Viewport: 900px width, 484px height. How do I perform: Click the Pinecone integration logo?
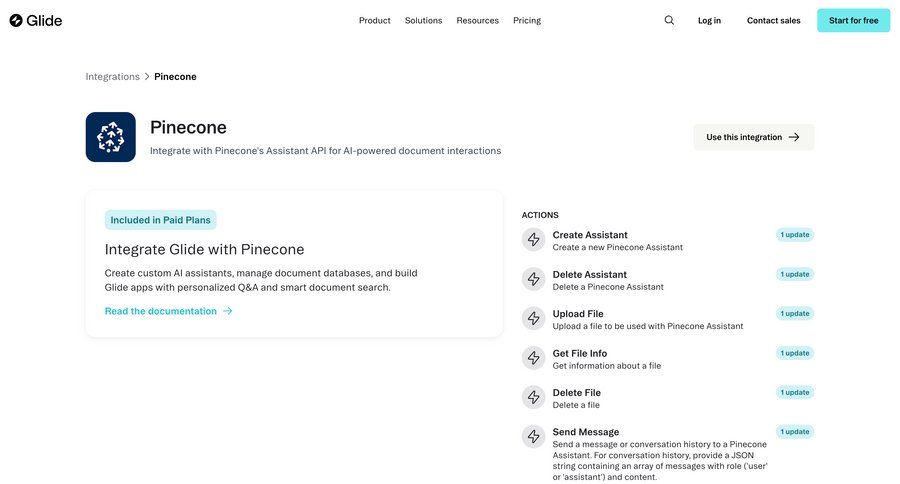[x=110, y=137]
